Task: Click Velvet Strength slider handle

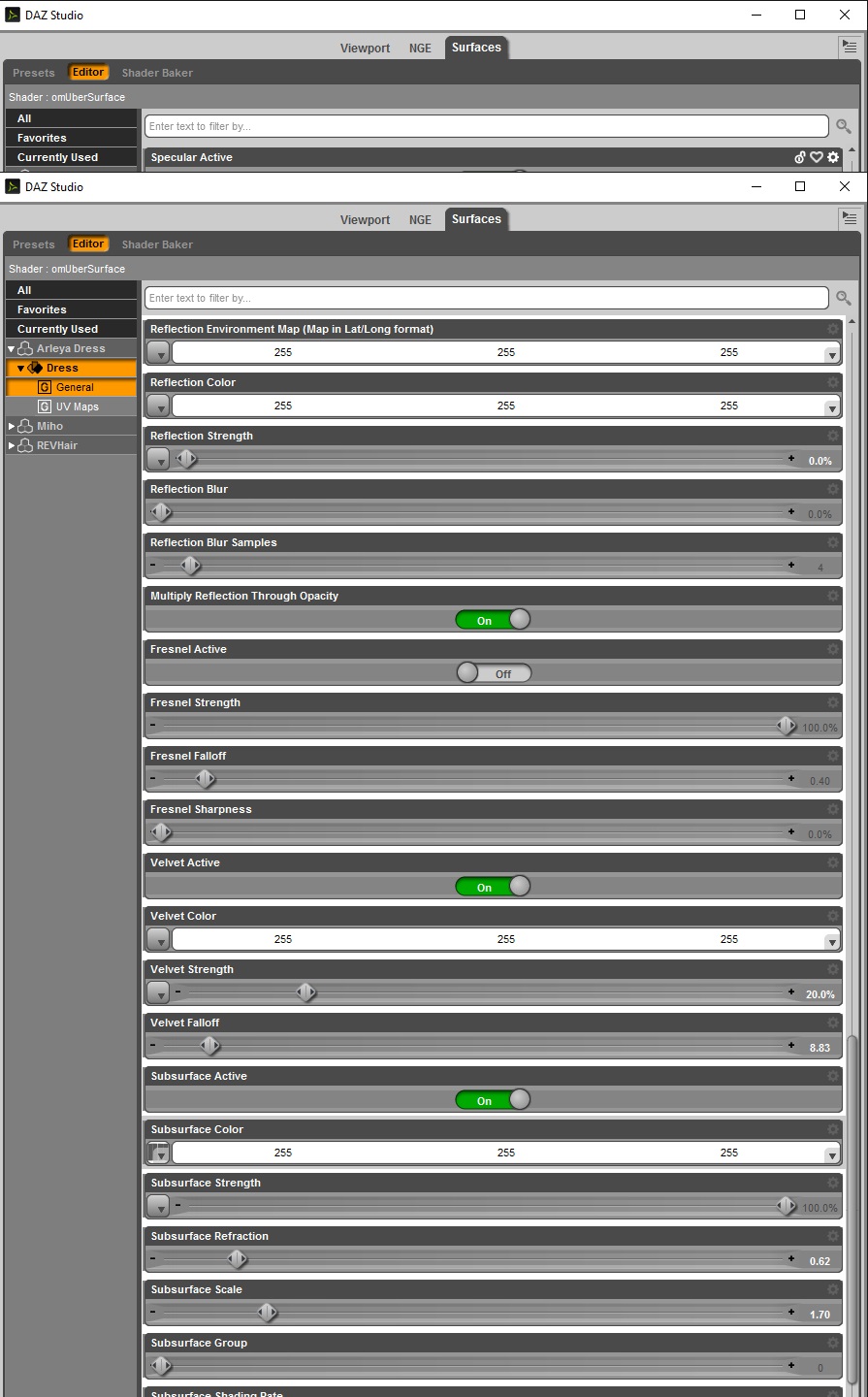Action: tap(306, 992)
